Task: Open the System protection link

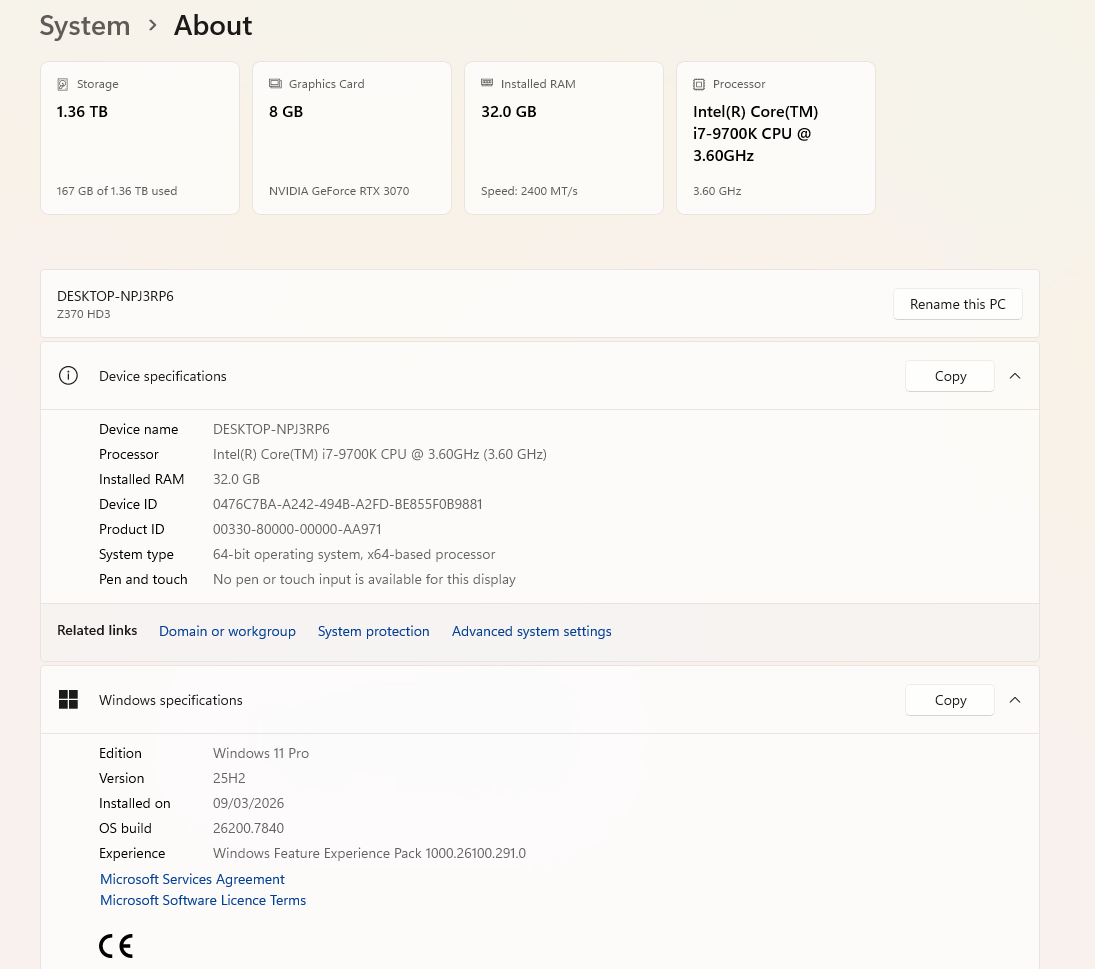Action: 373,631
